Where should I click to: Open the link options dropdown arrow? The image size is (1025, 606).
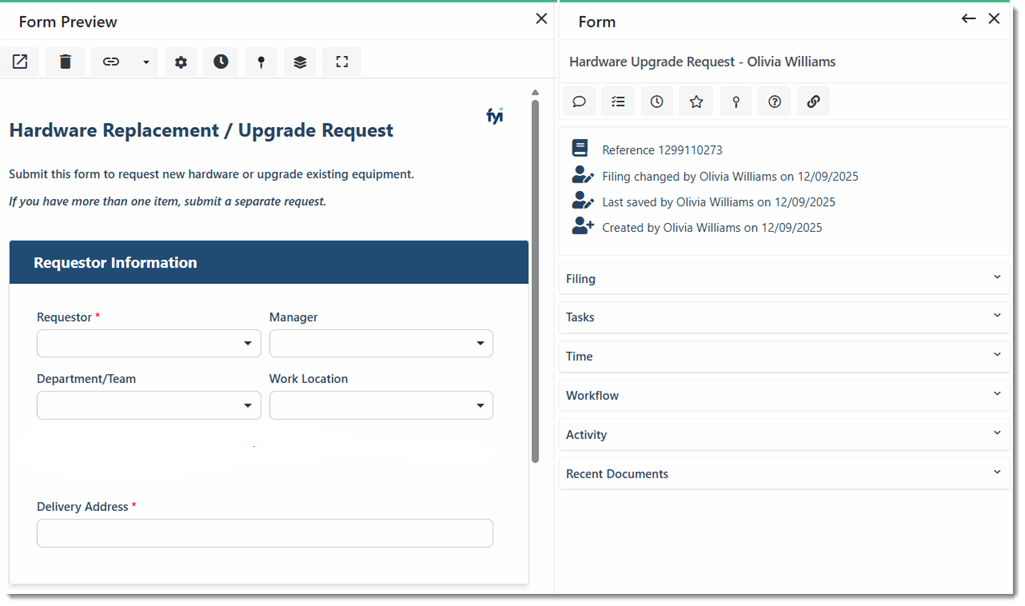(146, 61)
